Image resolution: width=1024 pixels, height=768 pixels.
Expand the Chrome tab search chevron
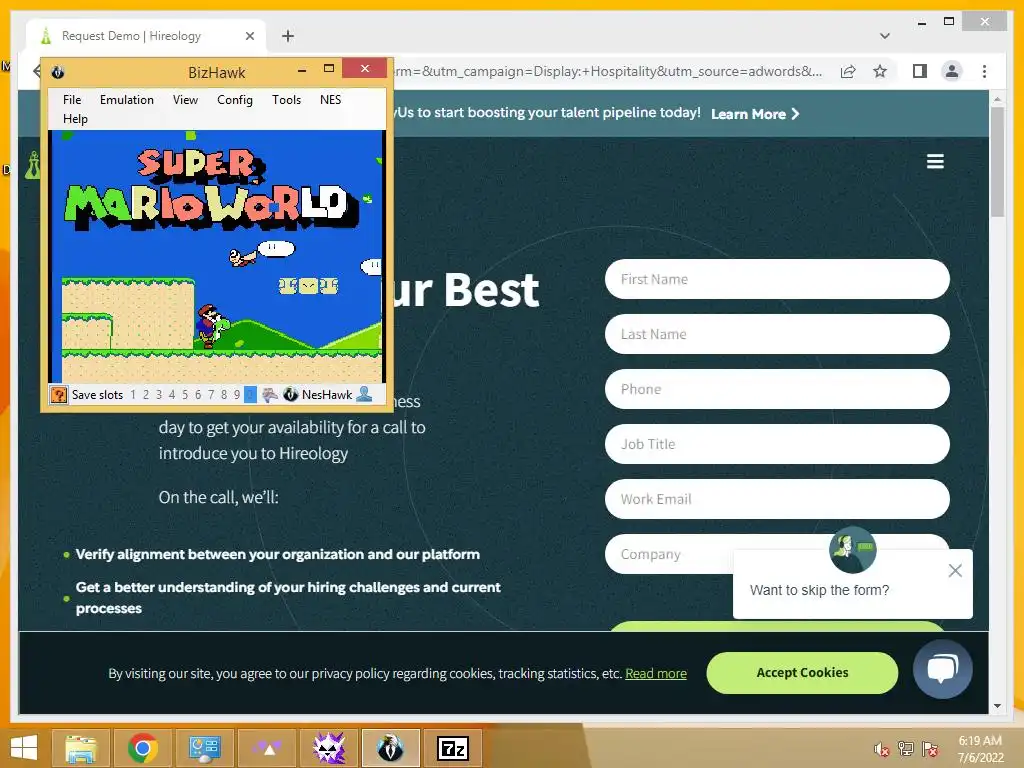click(x=884, y=36)
